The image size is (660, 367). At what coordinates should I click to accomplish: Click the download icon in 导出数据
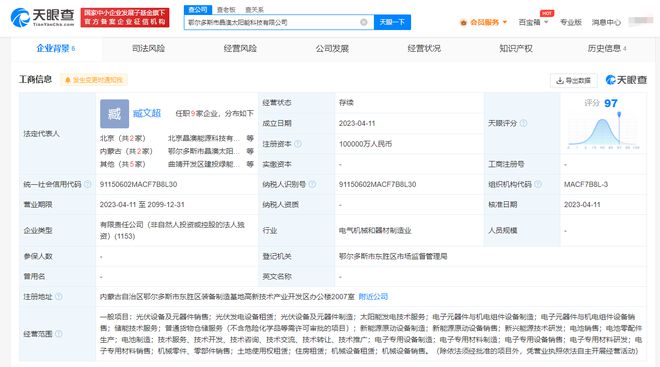[560, 80]
